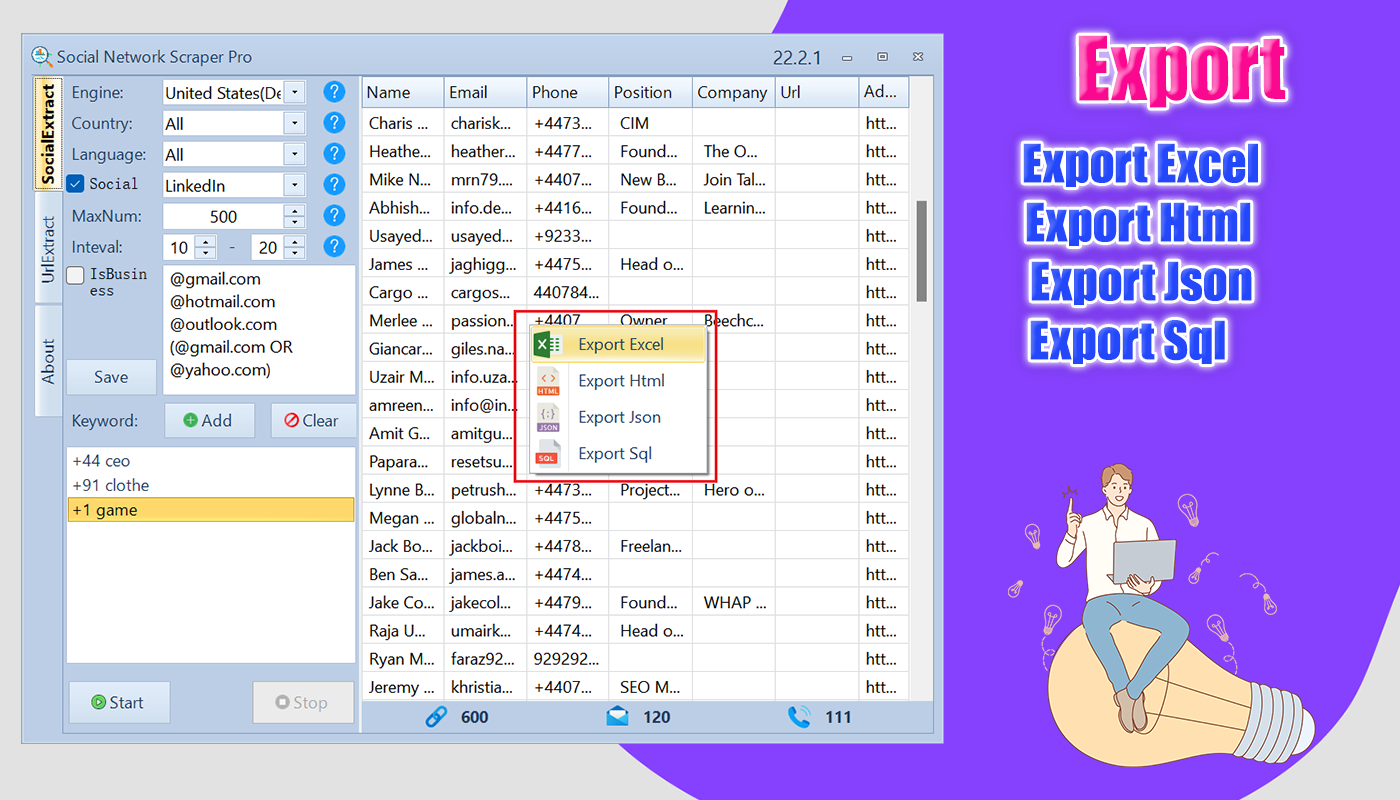This screenshot has width=1400, height=800.
Task: Click the JSON export icon
Action: (547, 417)
